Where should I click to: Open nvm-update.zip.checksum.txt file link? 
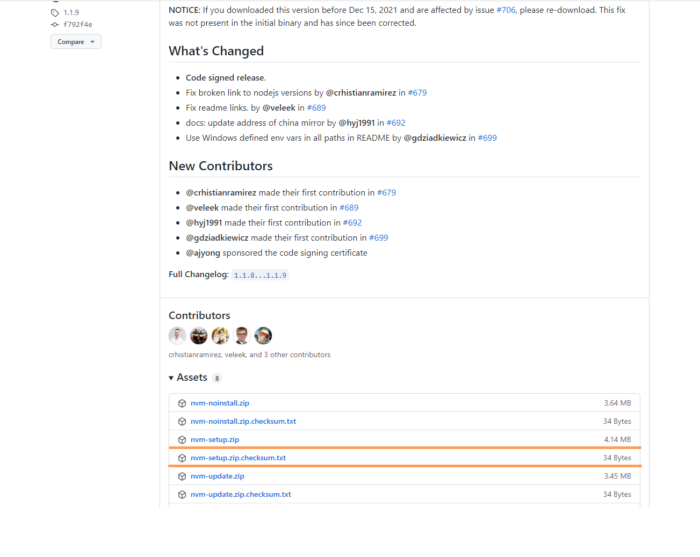pos(240,494)
